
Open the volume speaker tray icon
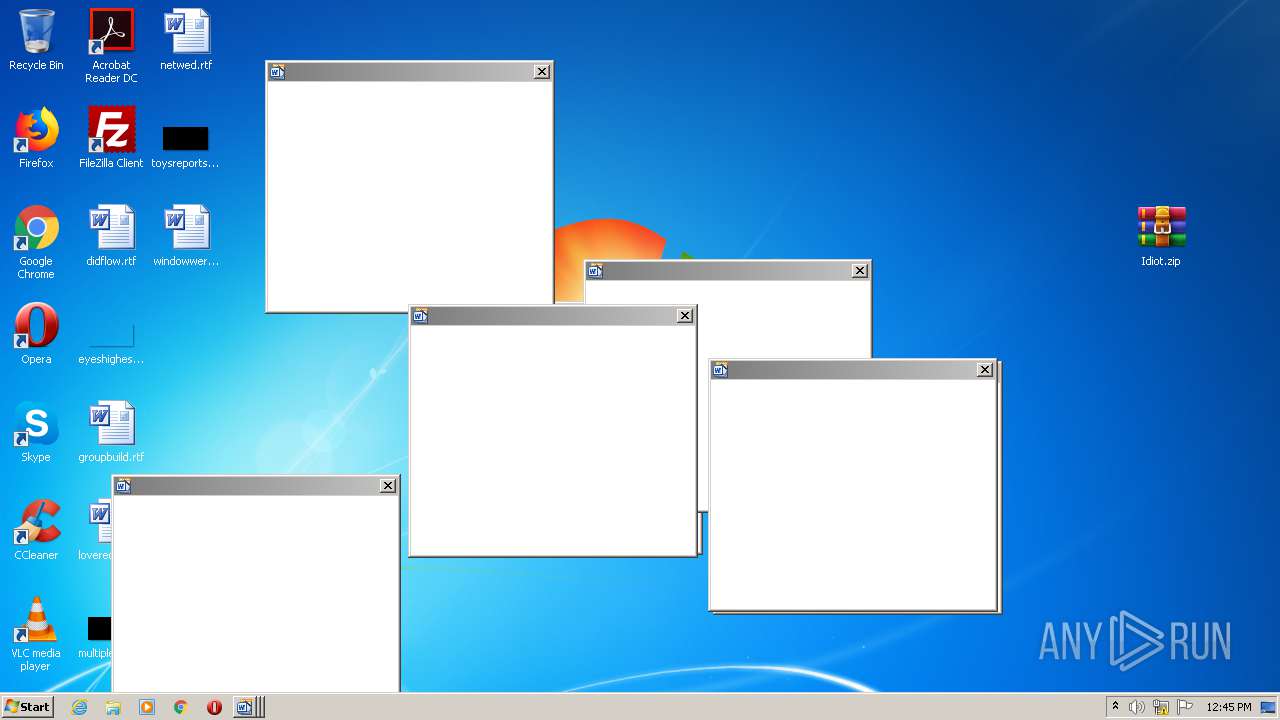(1137, 707)
